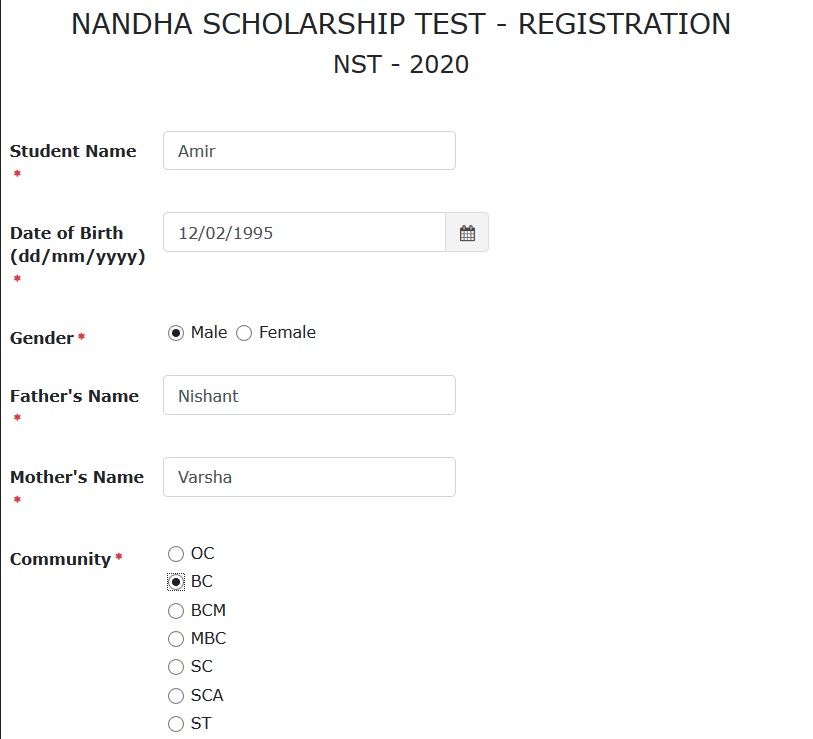This screenshot has height=739, width=813.
Task: Open the date of birth calendar picker
Action: point(467,233)
